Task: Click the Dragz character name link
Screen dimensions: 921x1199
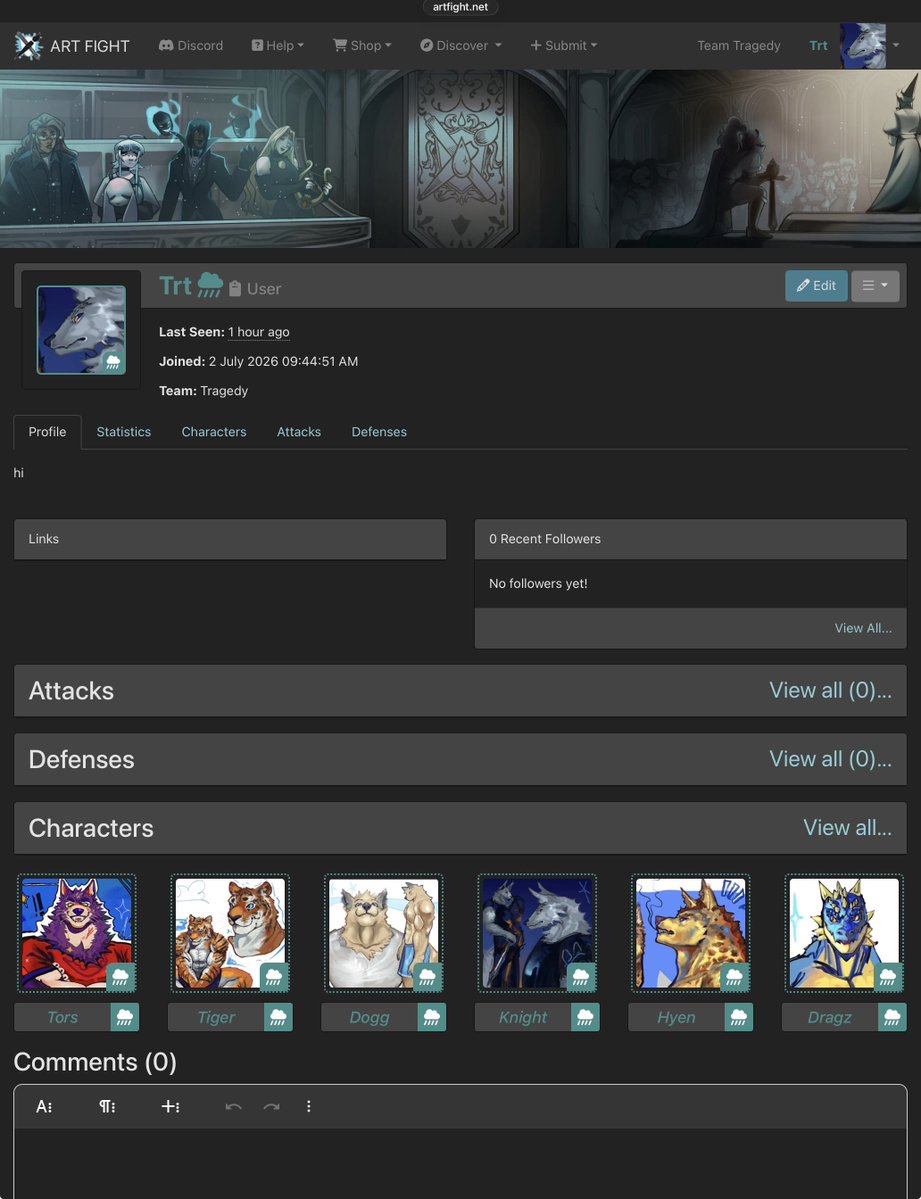Action: click(830, 1018)
